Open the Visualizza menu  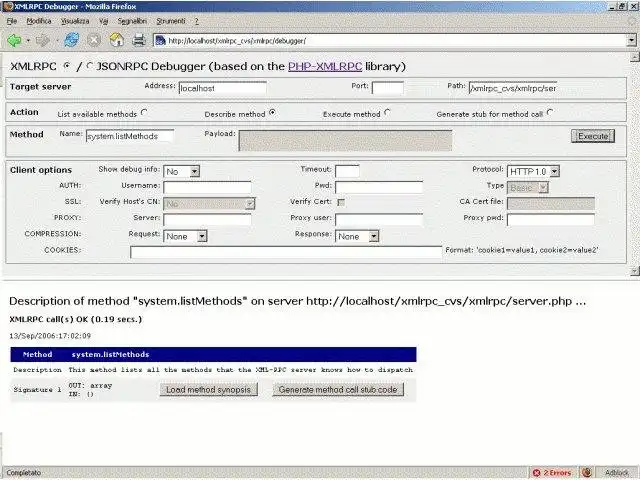point(75,21)
